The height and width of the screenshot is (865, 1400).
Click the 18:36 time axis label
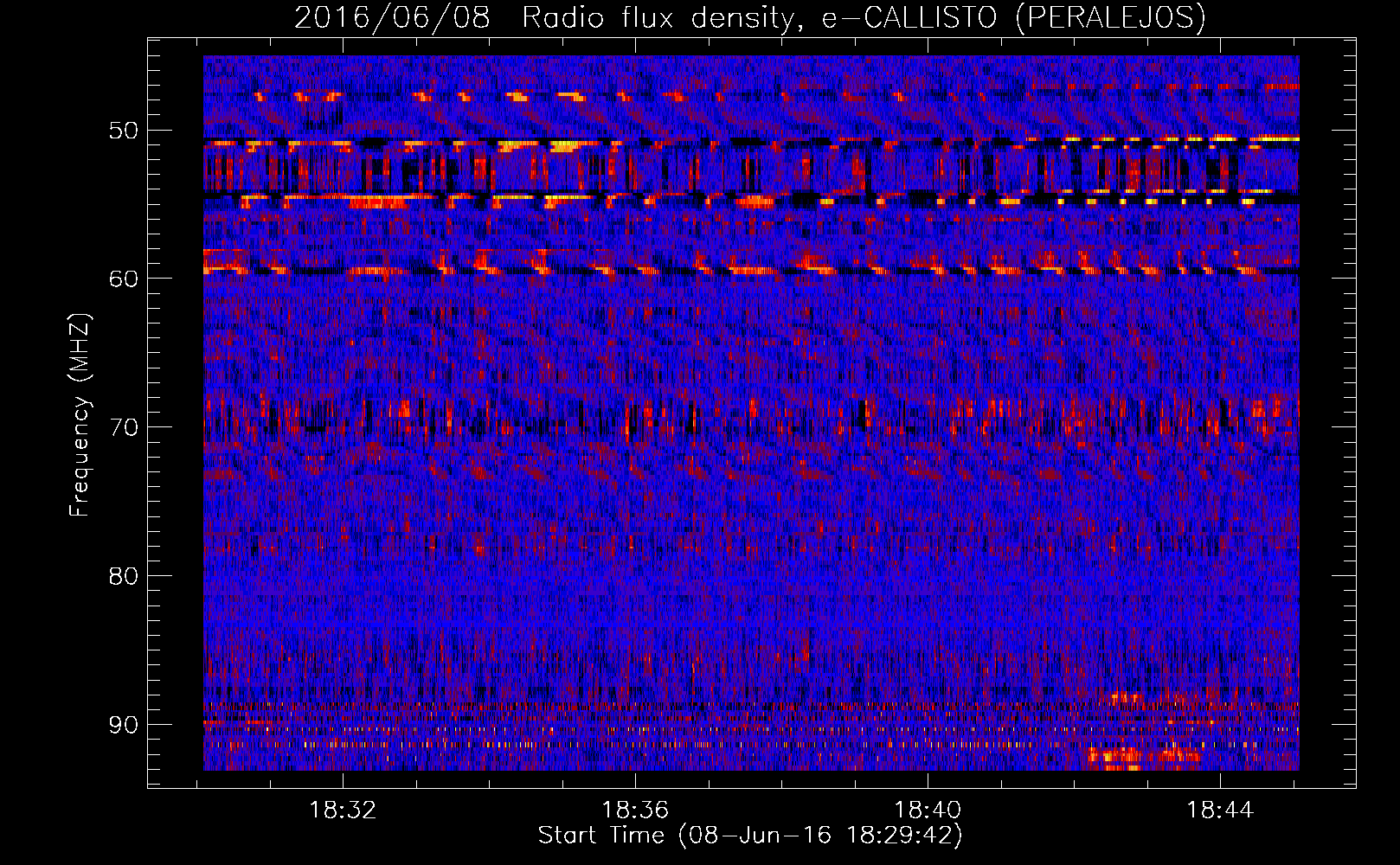click(x=635, y=810)
